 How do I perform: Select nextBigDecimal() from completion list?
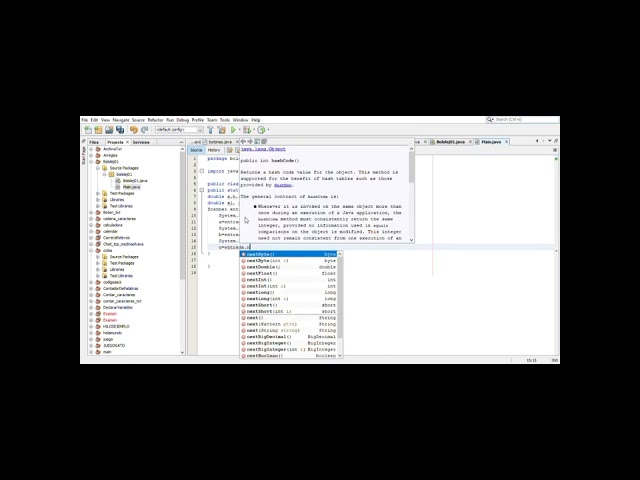pyautogui.click(x=289, y=337)
